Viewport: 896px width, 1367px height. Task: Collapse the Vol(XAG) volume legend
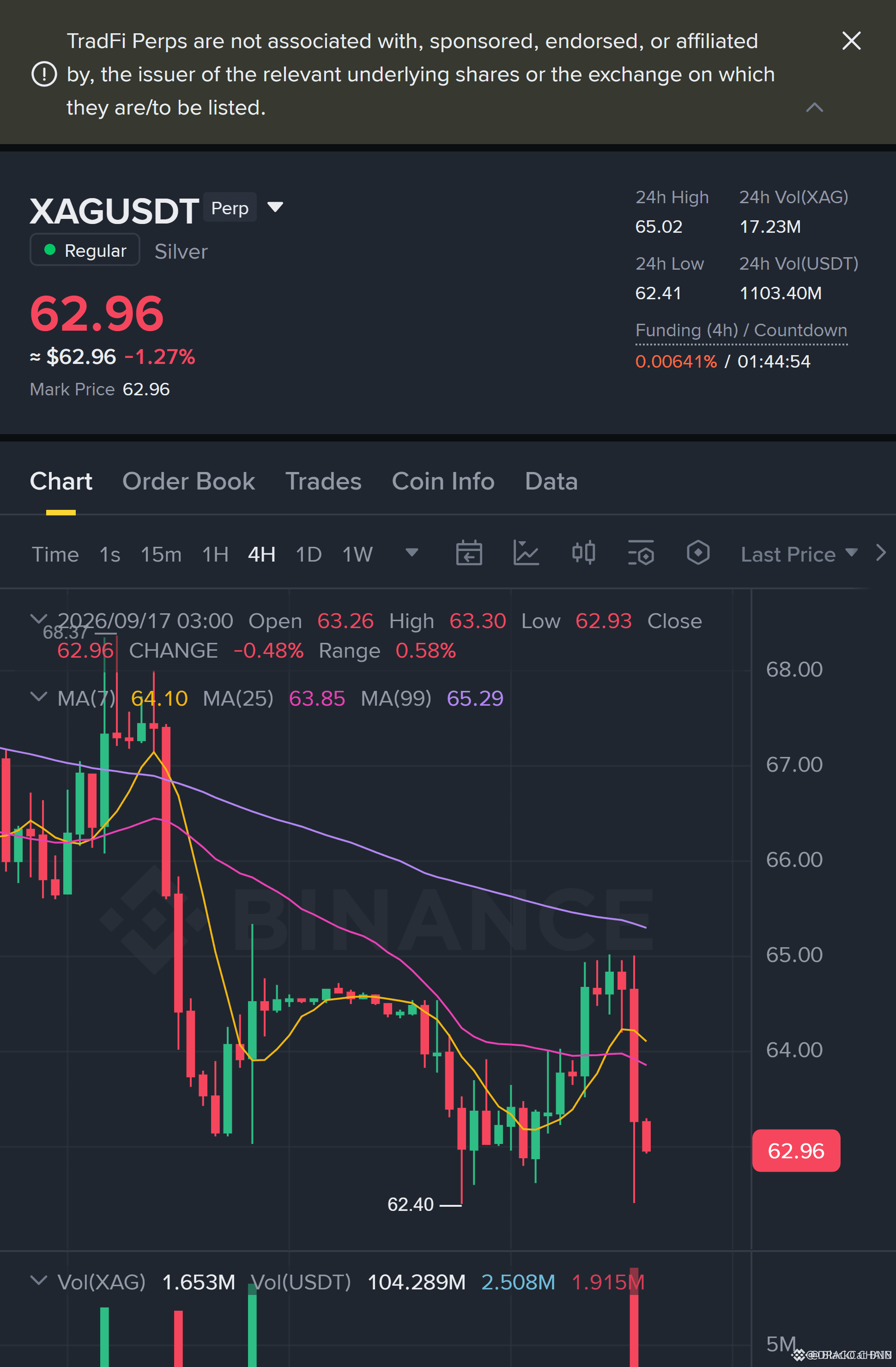pos(38,1280)
